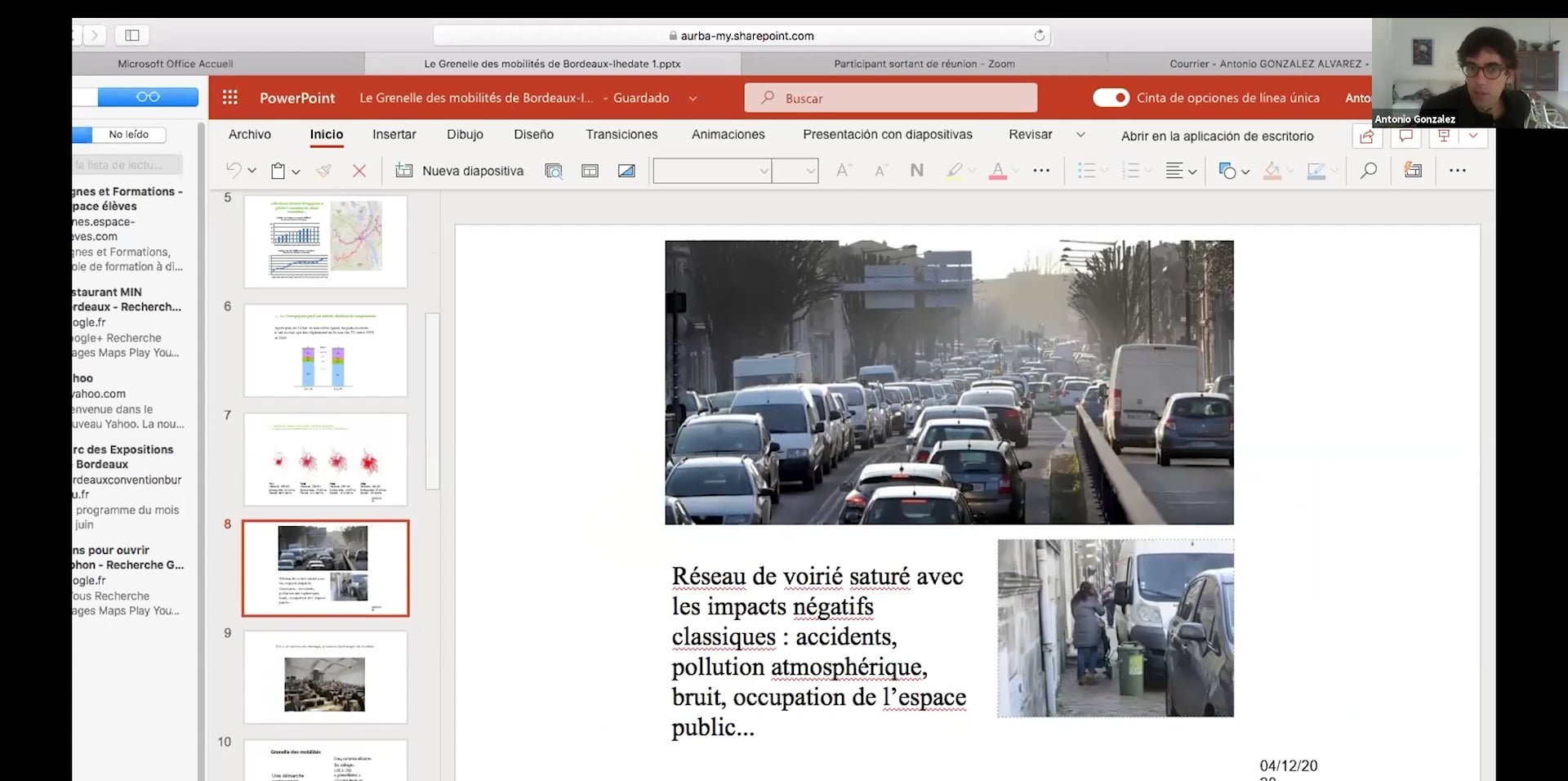Click the Present slideshow icon
1568x781 pixels.
[1444, 136]
